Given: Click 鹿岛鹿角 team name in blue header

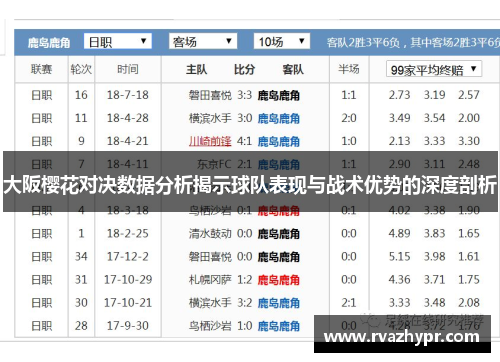Looking at the screenshot, I should pos(49,42).
